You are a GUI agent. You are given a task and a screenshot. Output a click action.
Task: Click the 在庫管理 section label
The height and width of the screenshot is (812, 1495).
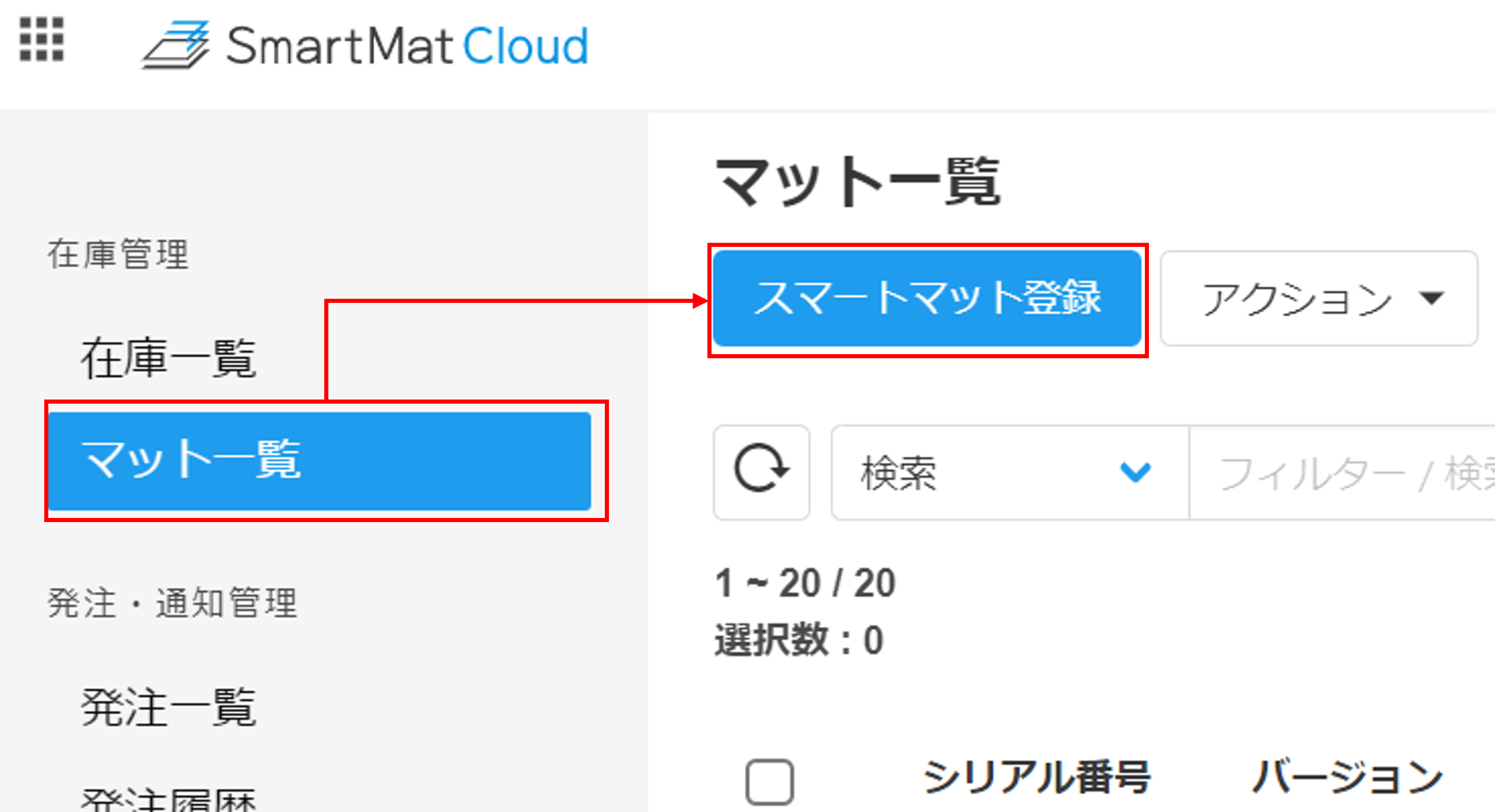tap(118, 255)
